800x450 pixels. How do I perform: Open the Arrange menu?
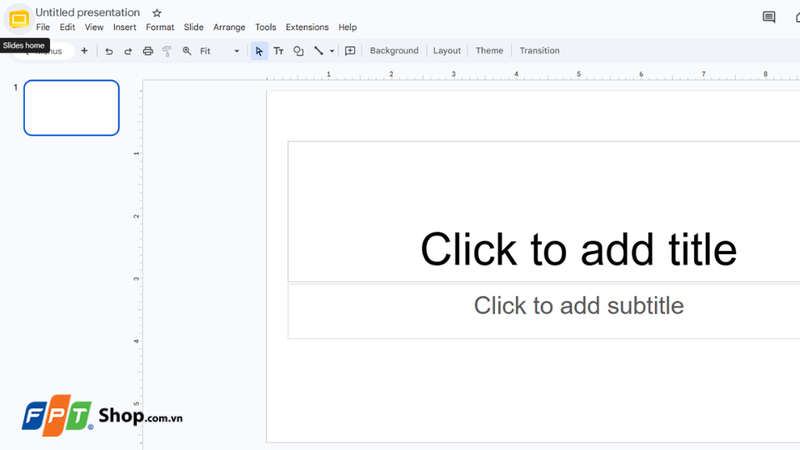pyautogui.click(x=229, y=27)
